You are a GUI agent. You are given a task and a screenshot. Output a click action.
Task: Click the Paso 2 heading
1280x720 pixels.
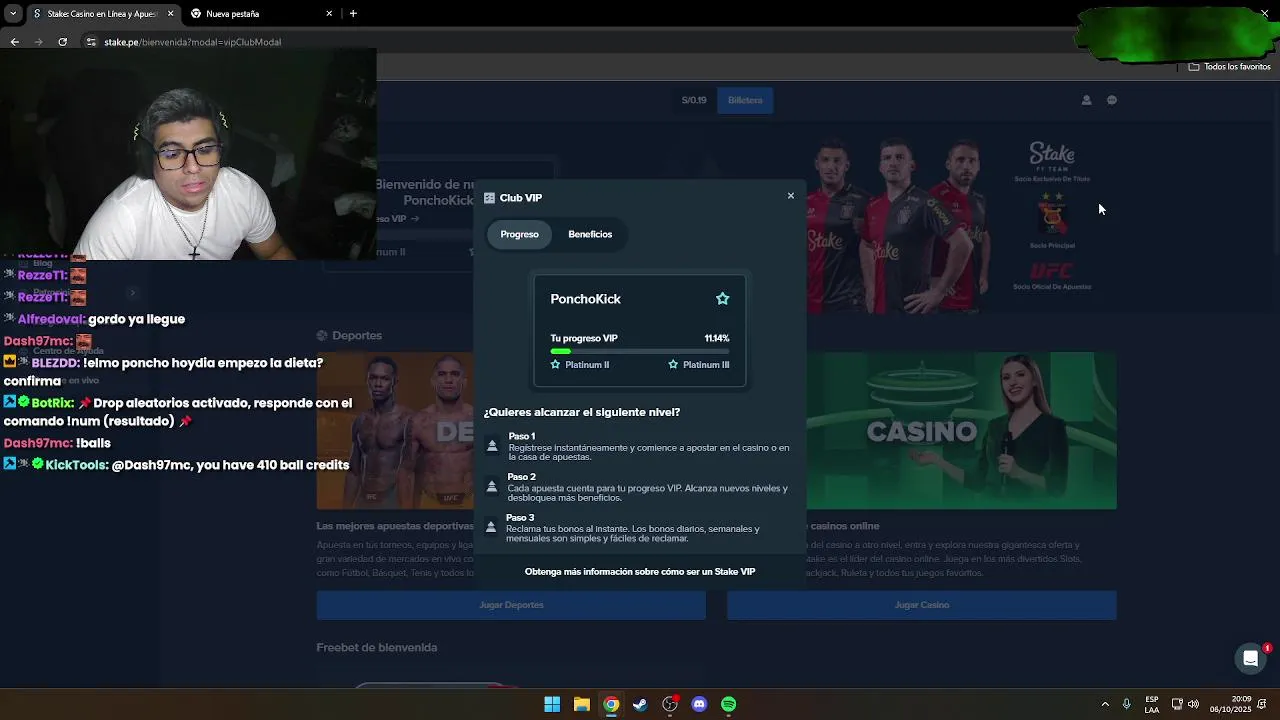click(x=521, y=477)
